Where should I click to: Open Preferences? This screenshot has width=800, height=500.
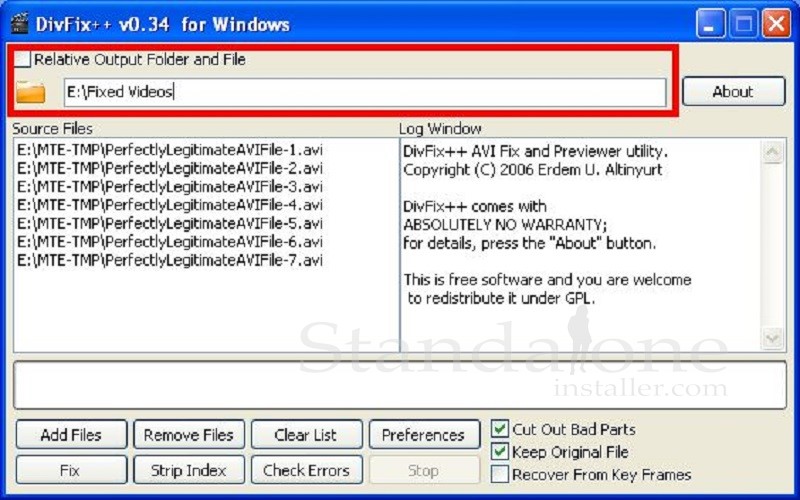coord(424,435)
